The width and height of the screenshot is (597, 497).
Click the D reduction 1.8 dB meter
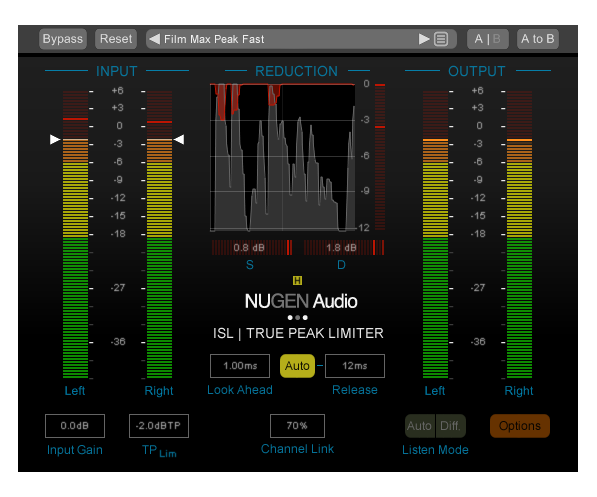(344, 248)
